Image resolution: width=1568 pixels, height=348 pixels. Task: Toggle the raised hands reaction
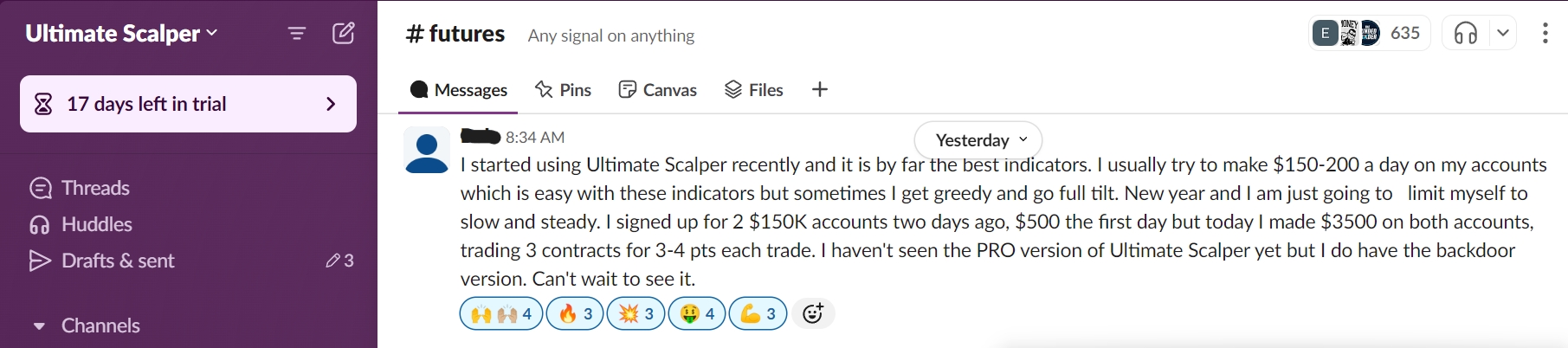click(x=501, y=313)
